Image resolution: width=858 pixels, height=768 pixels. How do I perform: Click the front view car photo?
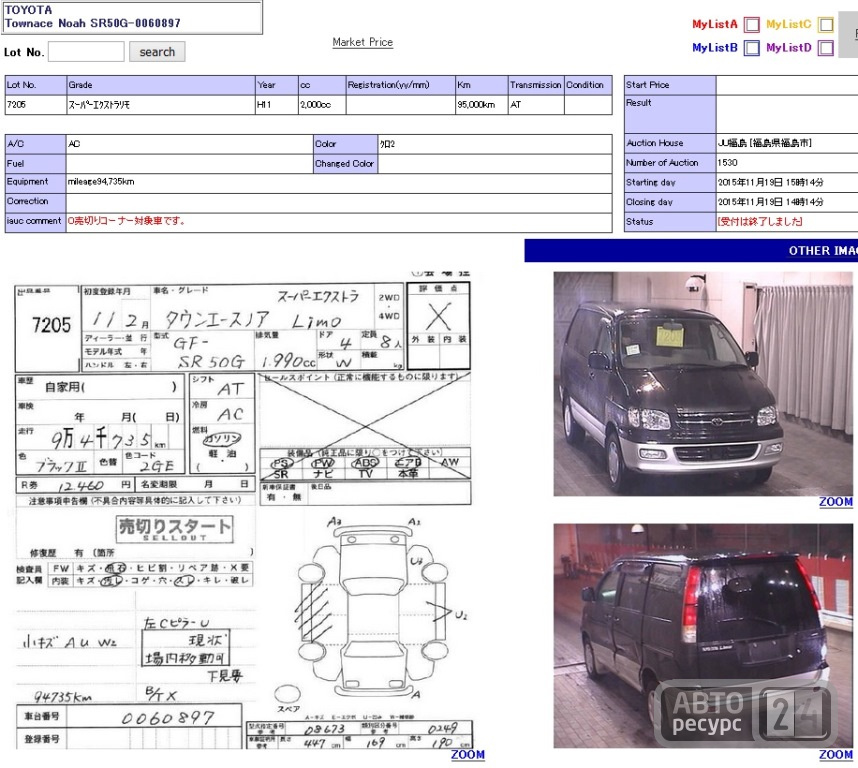click(x=703, y=384)
